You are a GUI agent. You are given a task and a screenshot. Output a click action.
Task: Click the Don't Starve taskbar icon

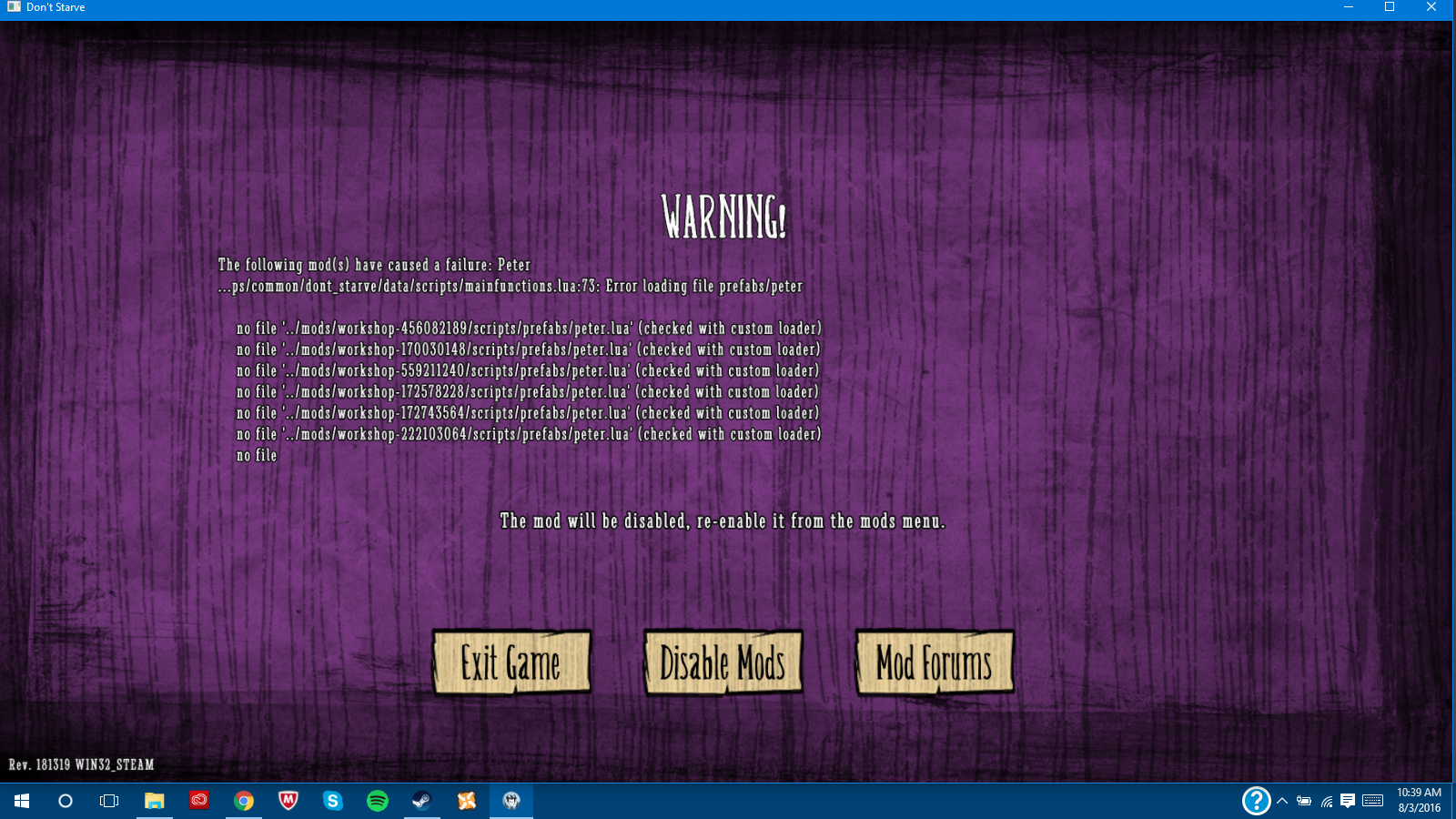[511, 801]
